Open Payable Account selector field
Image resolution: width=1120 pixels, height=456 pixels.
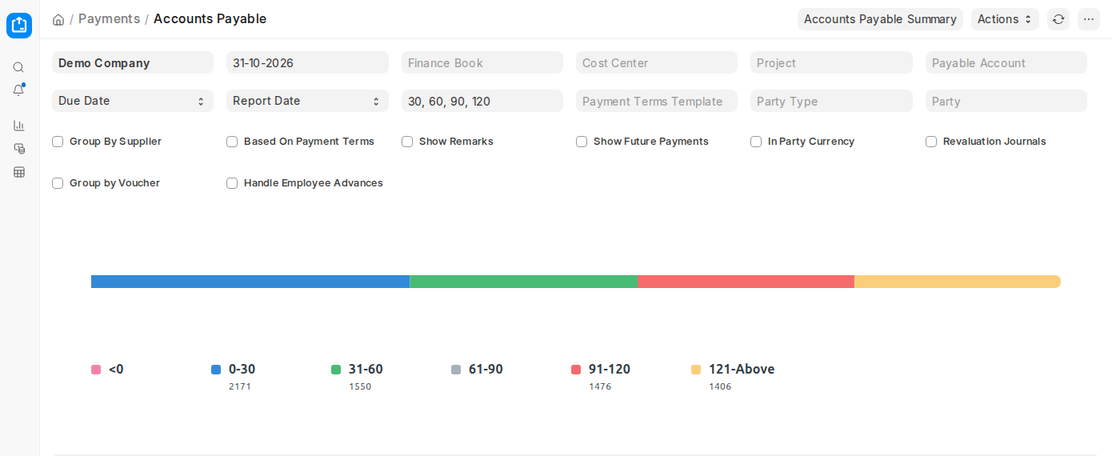1006,62
